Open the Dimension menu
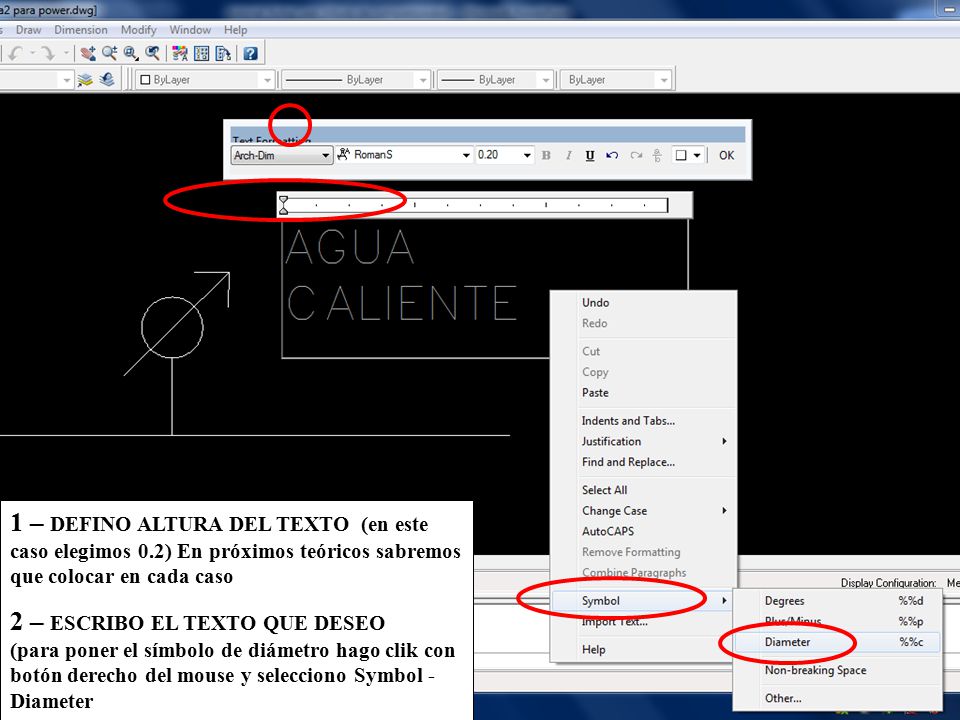Image resolution: width=960 pixels, height=720 pixels. pos(81,30)
